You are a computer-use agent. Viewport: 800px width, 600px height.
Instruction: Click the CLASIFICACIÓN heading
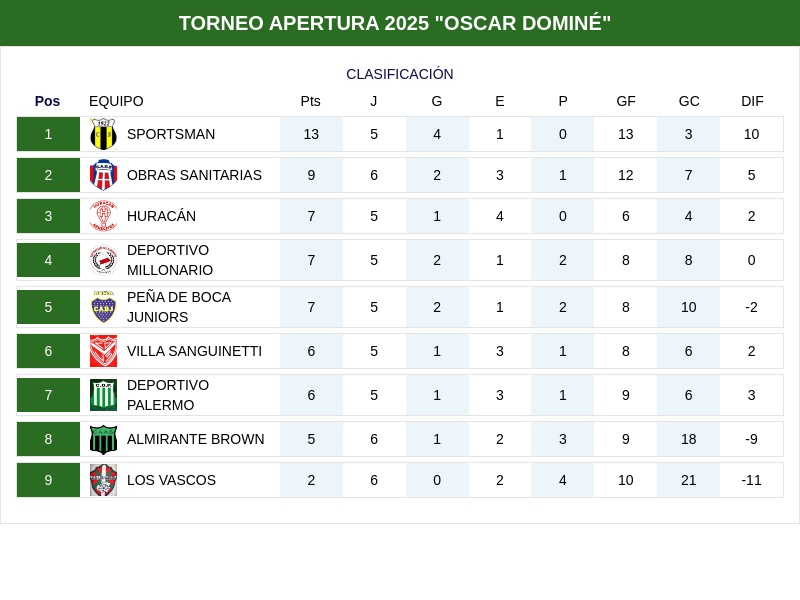point(400,74)
